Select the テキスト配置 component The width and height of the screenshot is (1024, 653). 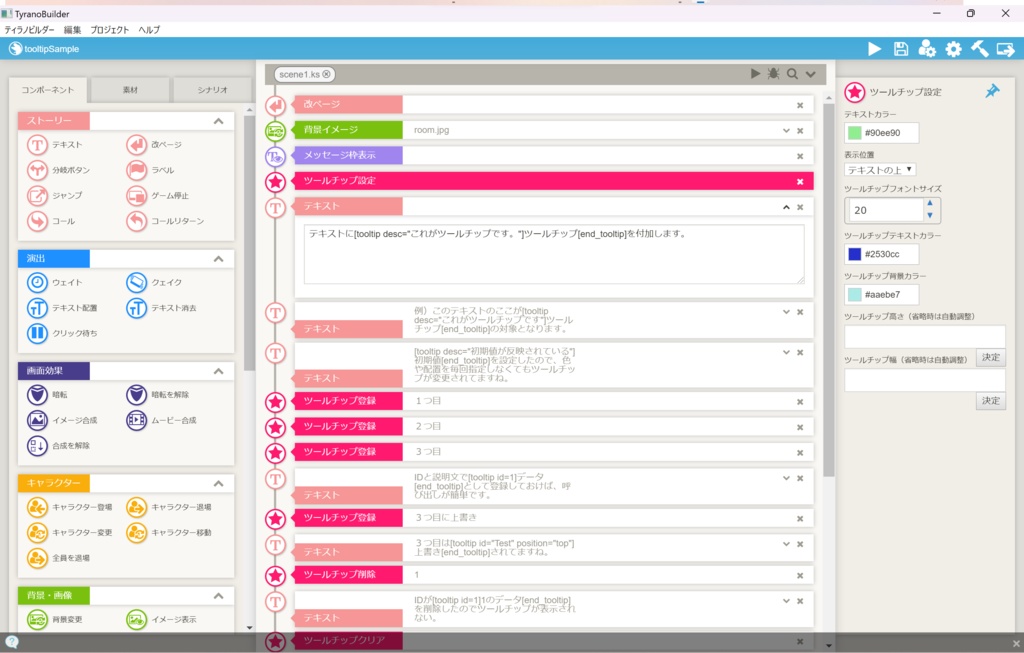(x=62, y=308)
